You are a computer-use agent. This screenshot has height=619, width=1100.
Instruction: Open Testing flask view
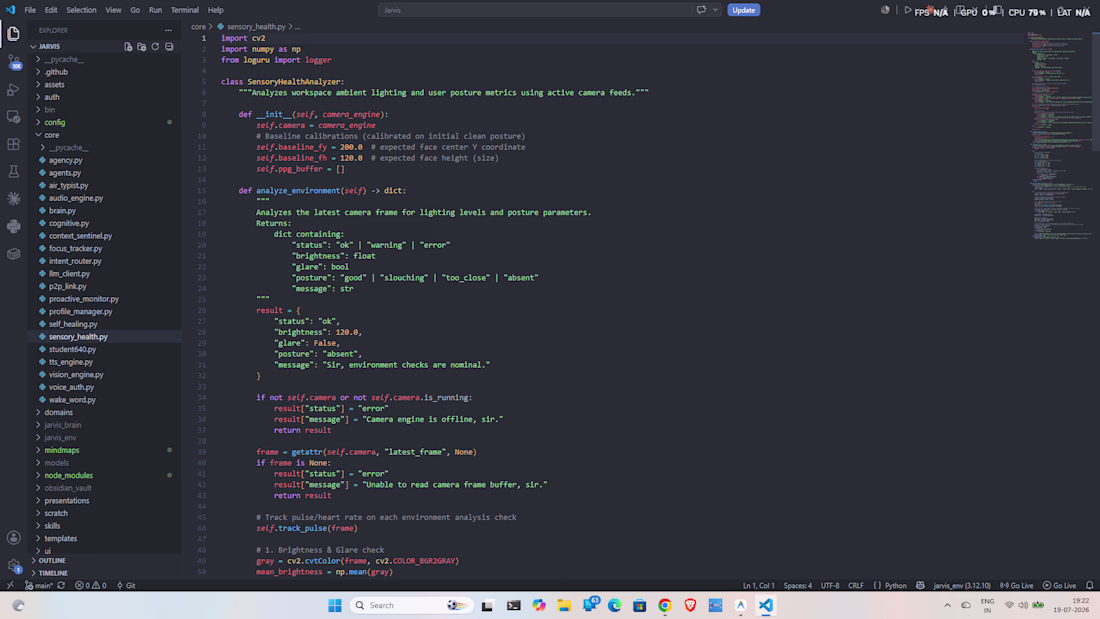pyautogui.click(x=13, y=171)
